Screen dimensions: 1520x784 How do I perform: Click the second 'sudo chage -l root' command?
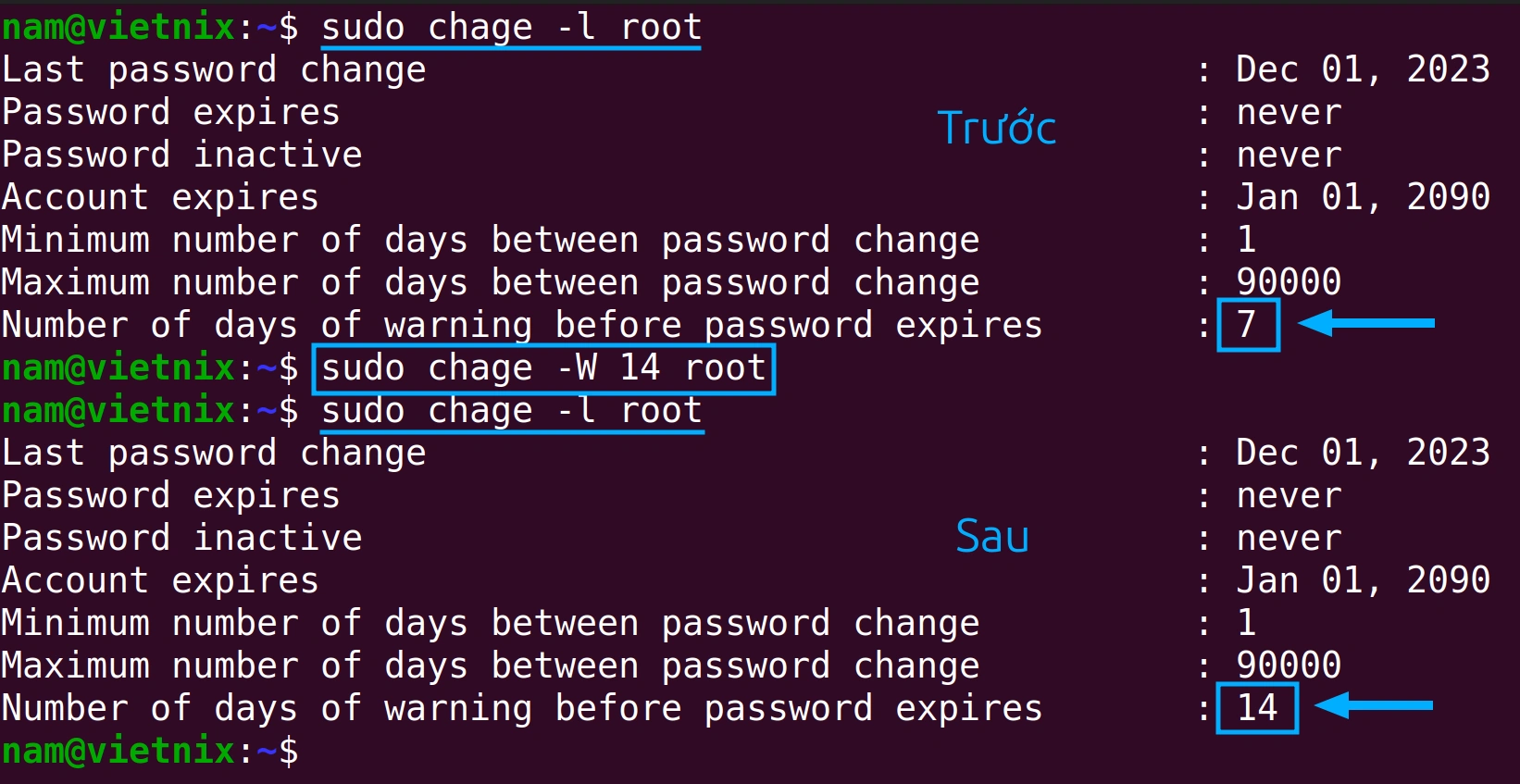click(x=511, y=411)
